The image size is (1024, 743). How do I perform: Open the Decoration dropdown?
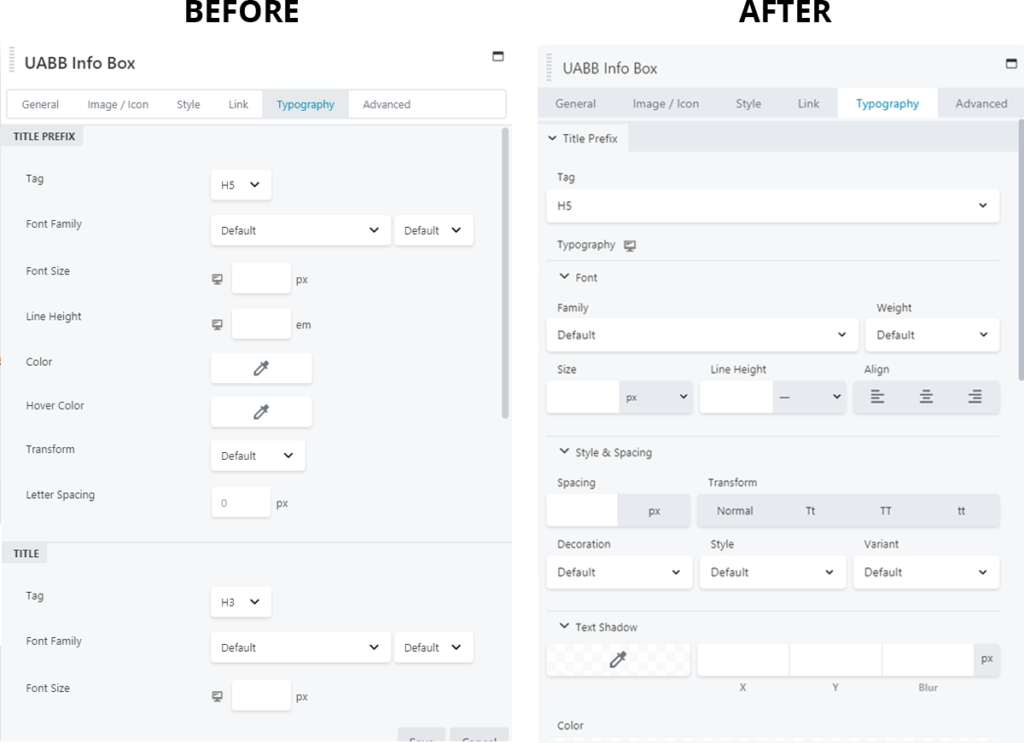point(618,573)
